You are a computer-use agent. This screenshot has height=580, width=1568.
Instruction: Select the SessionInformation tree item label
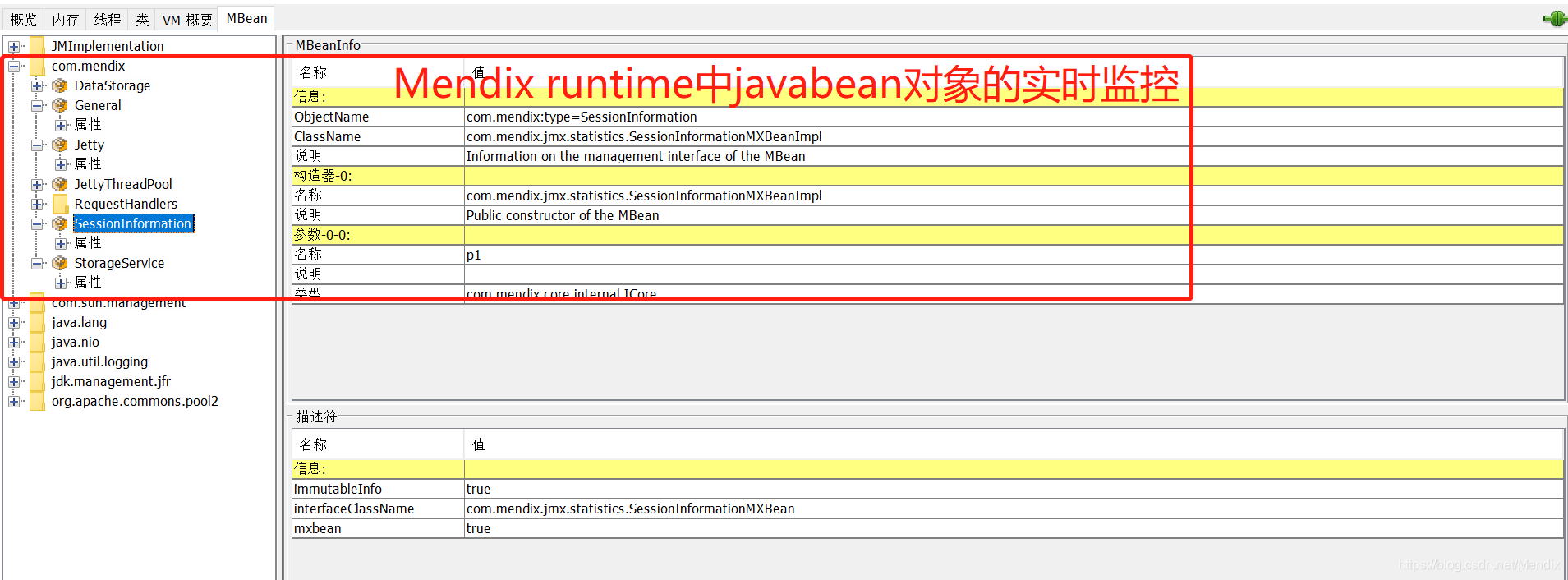click(x=133, y=223)
